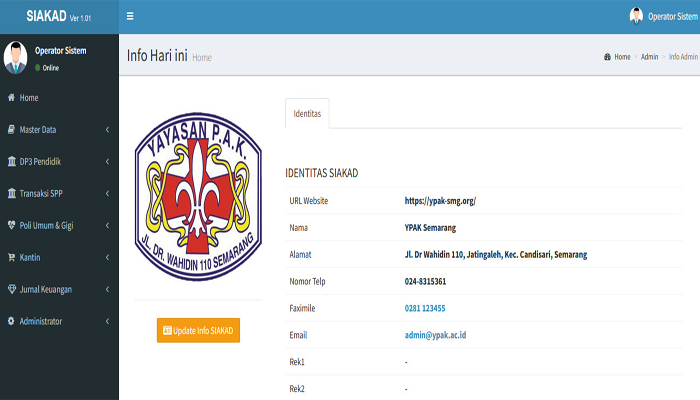Toggle the sidebar hamburger menu
Viewport: 700px width, 400px height.
130,16
